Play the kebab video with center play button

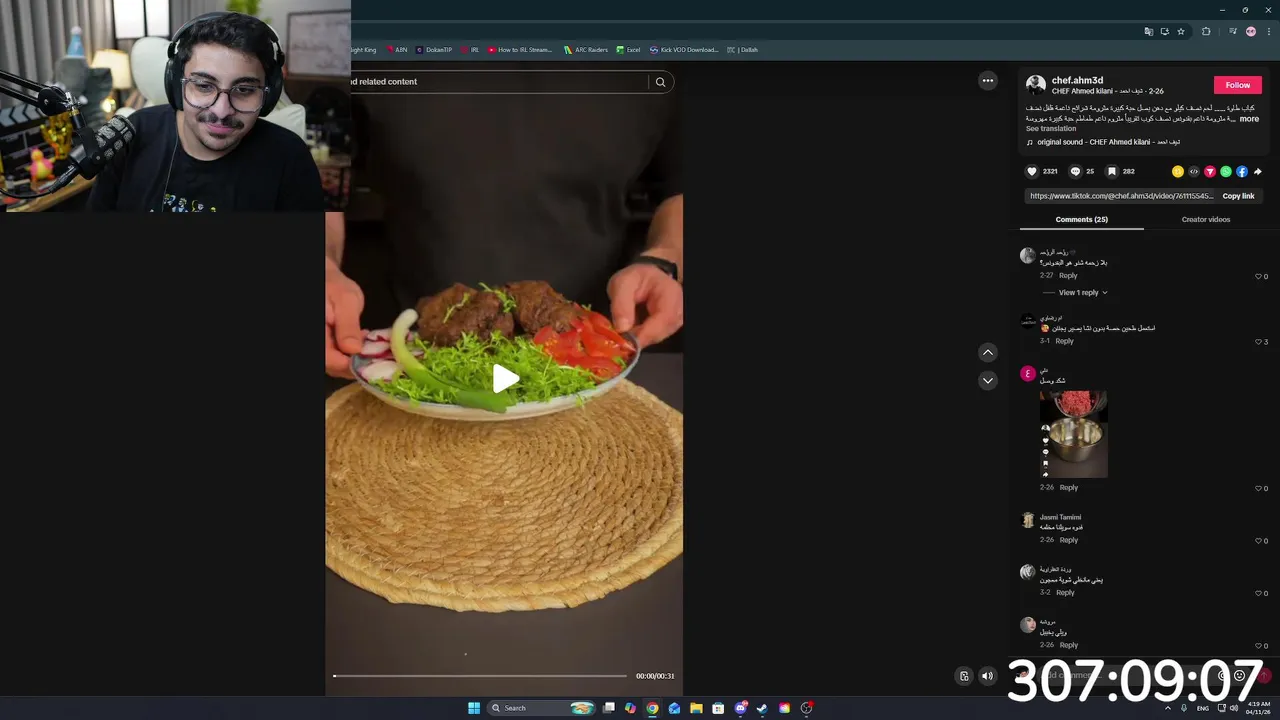point(505,378)
